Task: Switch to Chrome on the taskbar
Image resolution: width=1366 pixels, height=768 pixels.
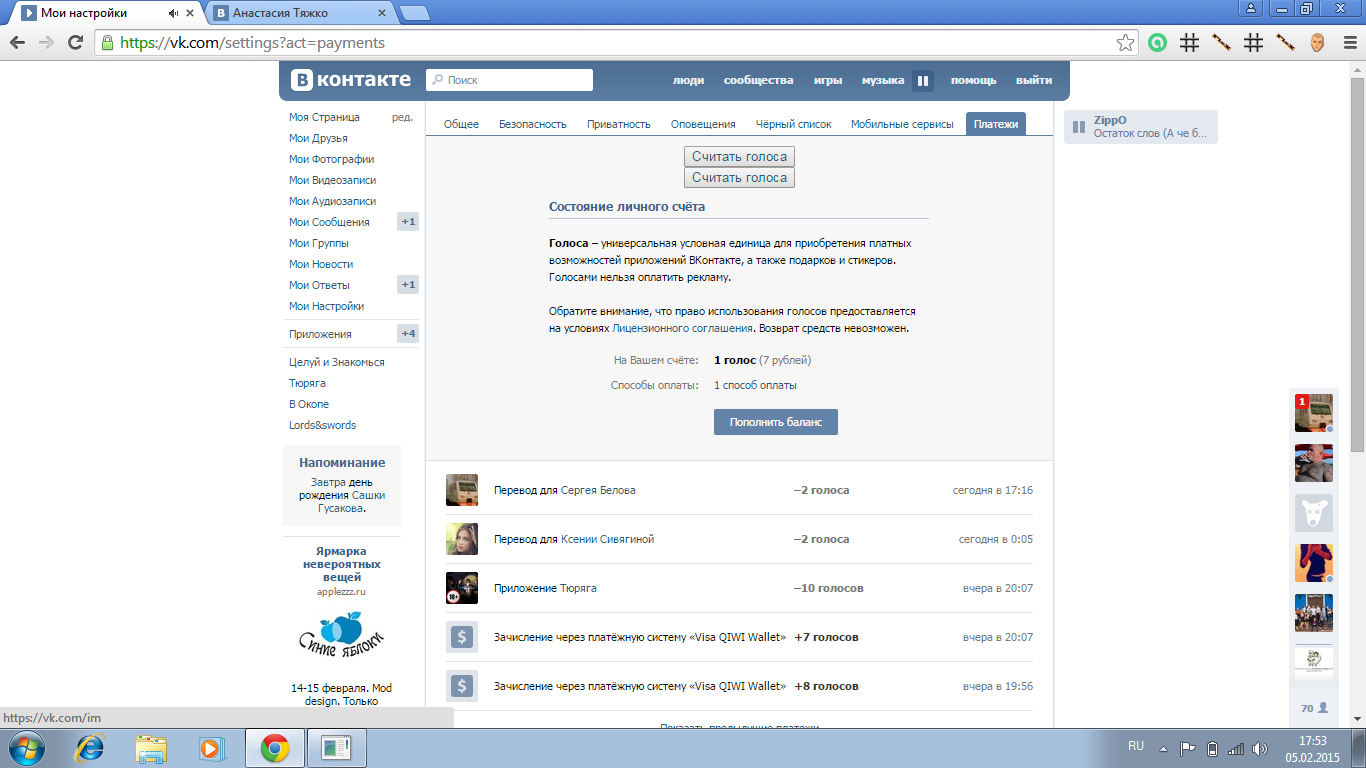Action: (x=275, y=748)
